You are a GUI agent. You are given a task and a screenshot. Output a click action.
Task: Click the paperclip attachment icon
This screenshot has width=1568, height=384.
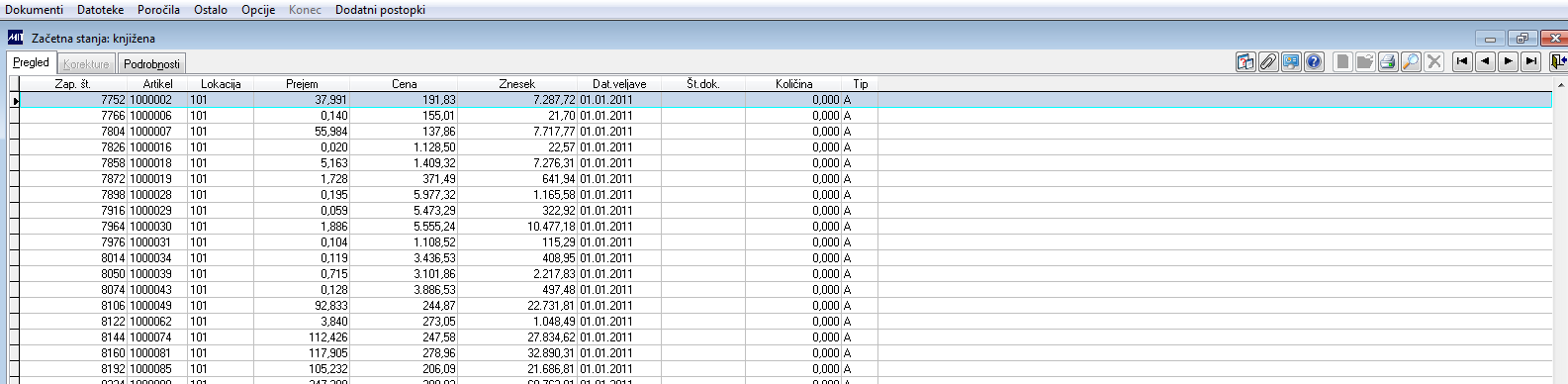click(1268, 62)
